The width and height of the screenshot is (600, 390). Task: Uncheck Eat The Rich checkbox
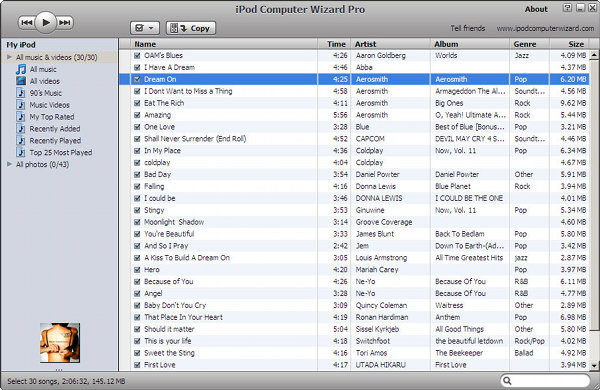tap(137, 103)
